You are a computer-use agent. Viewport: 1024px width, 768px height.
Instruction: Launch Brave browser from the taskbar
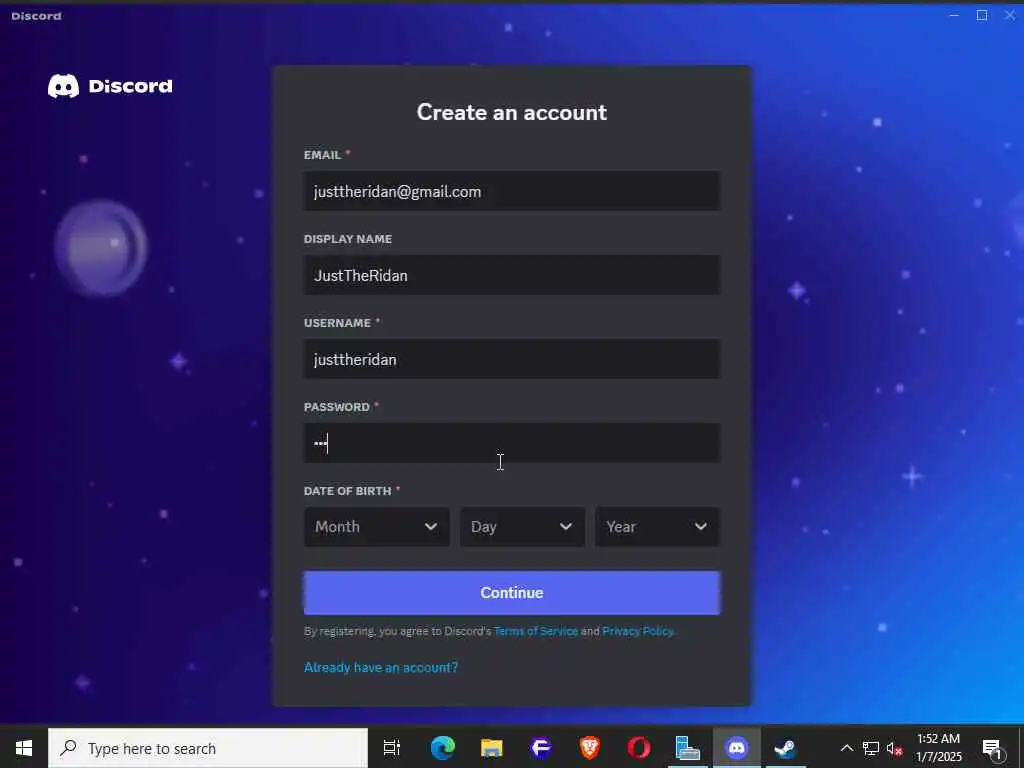(x=590, y=748)
